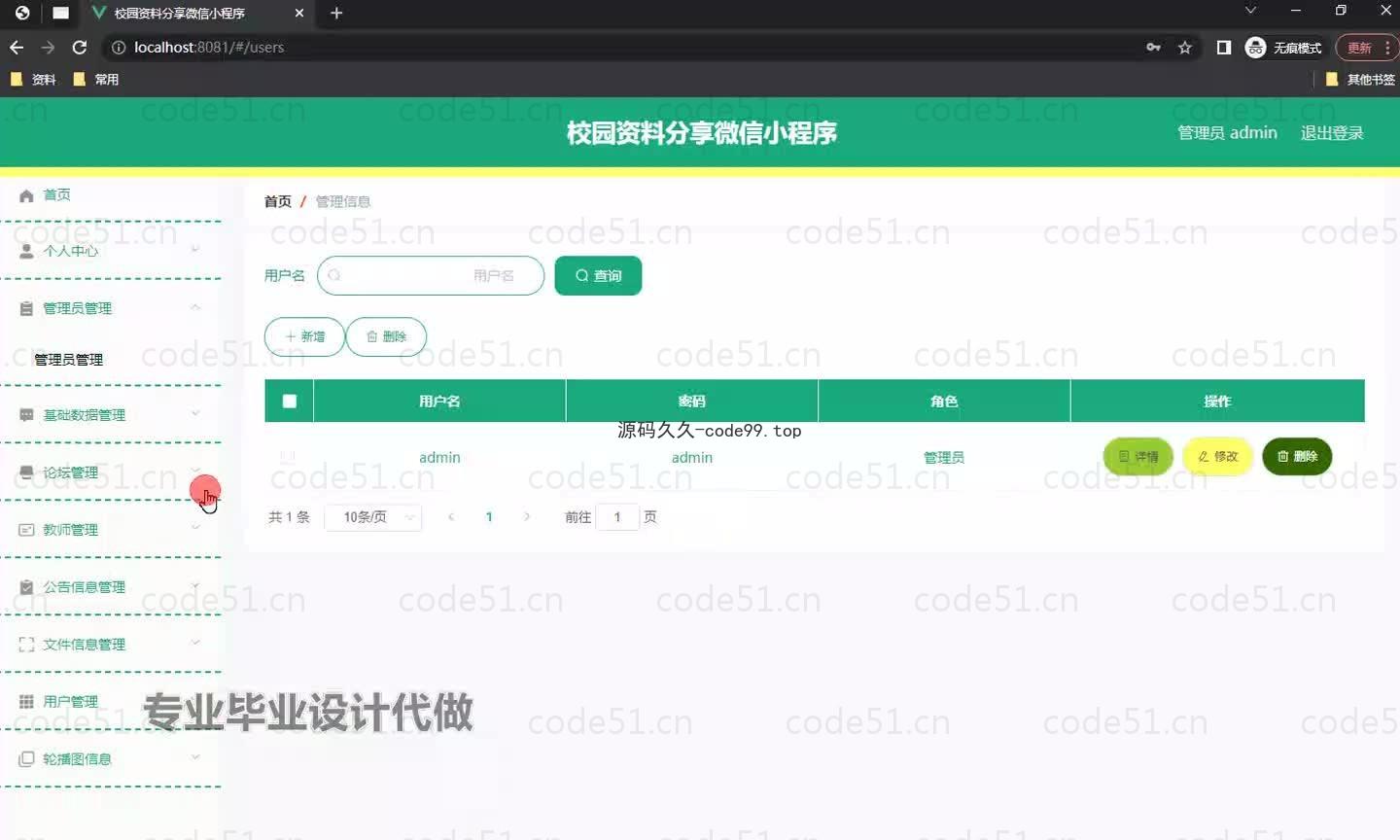
Task: Click the browser address bar URL
Action: click(209, 47)
